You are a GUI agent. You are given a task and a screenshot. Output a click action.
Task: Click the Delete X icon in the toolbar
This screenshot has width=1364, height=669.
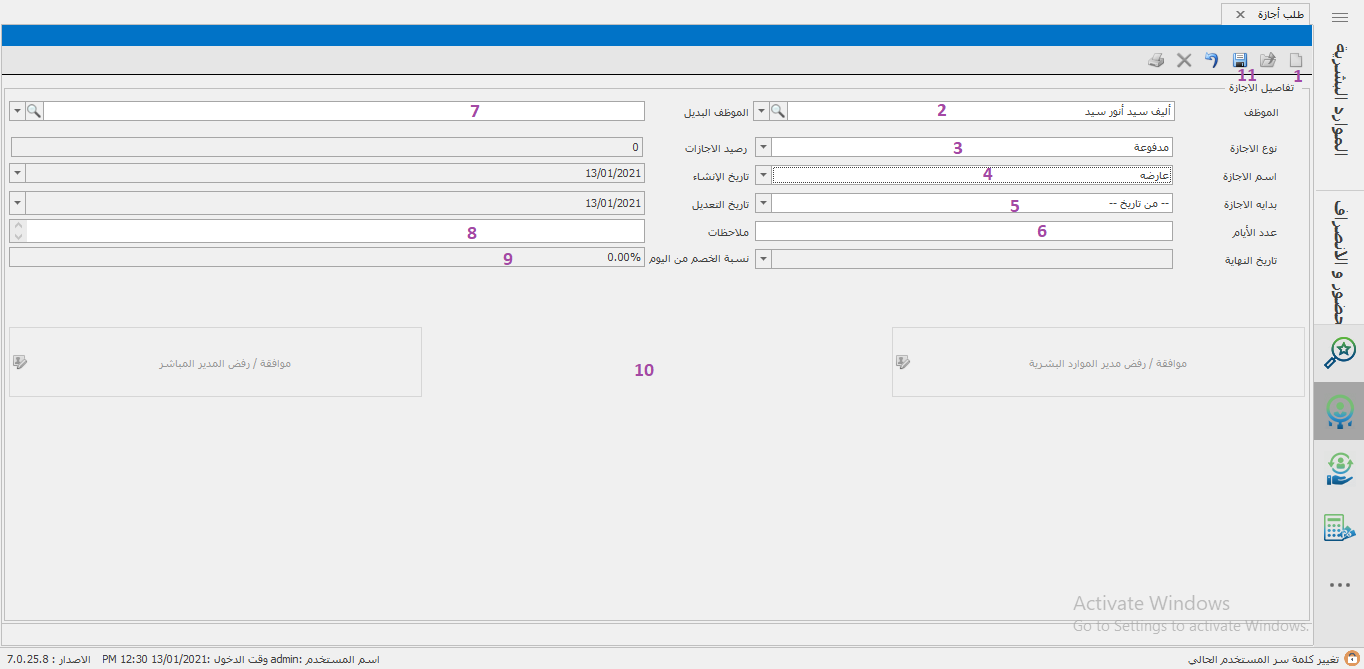[x=1184, y=61]
